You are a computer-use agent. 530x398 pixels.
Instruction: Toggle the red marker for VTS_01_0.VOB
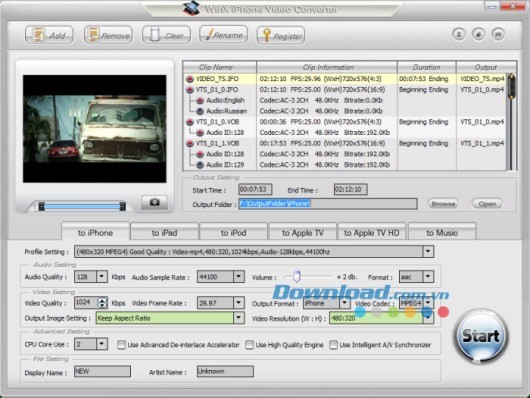(x=190, y=122)
